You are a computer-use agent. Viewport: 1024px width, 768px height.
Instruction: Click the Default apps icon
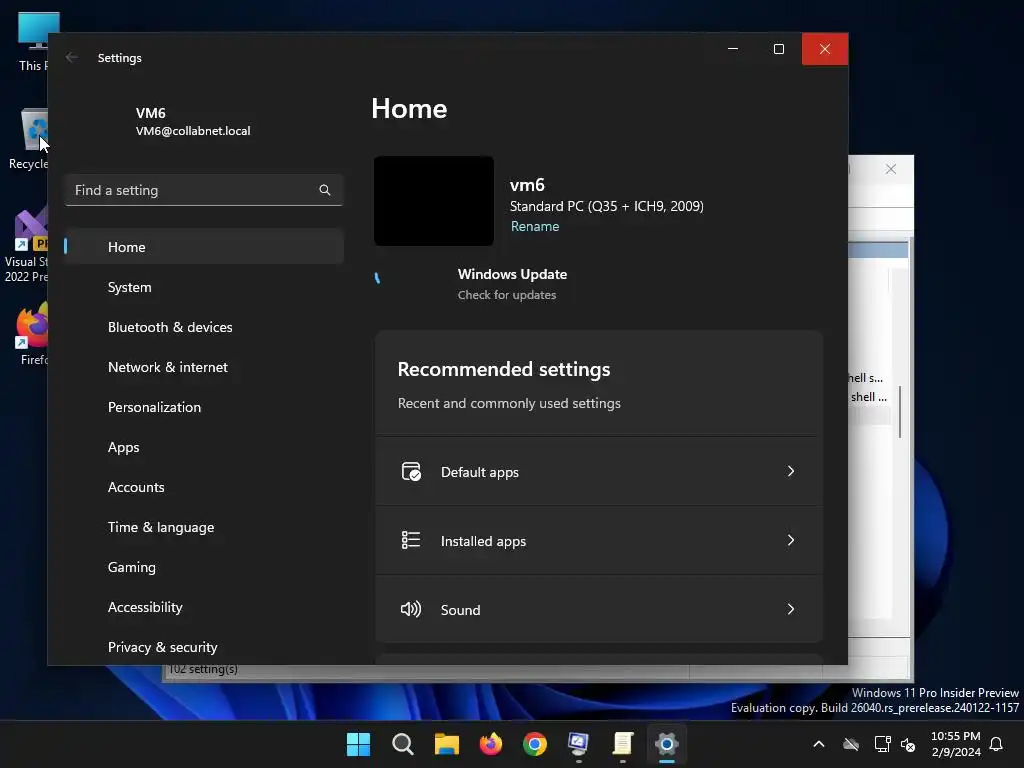[x=411, y=472]
